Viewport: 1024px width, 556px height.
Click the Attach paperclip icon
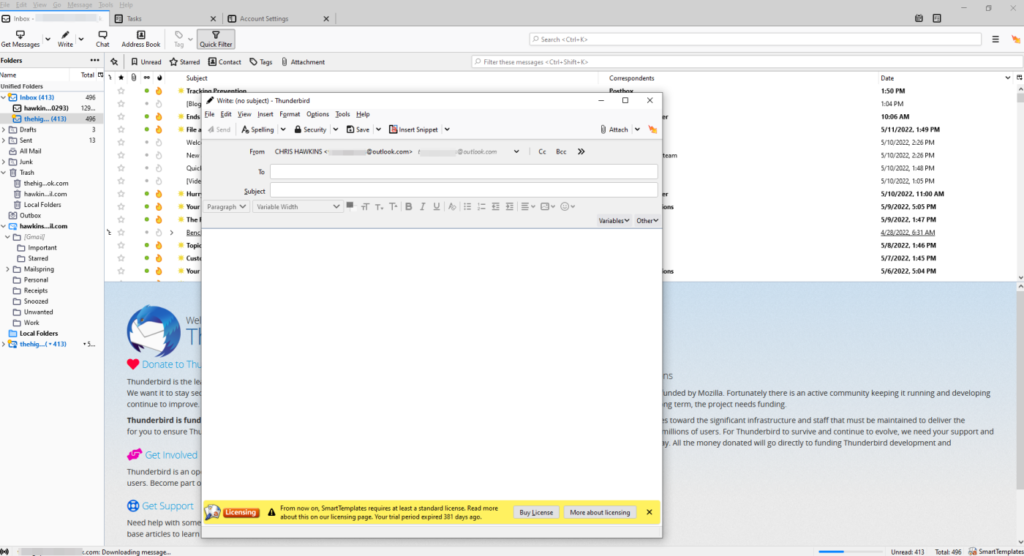point(603,129)
